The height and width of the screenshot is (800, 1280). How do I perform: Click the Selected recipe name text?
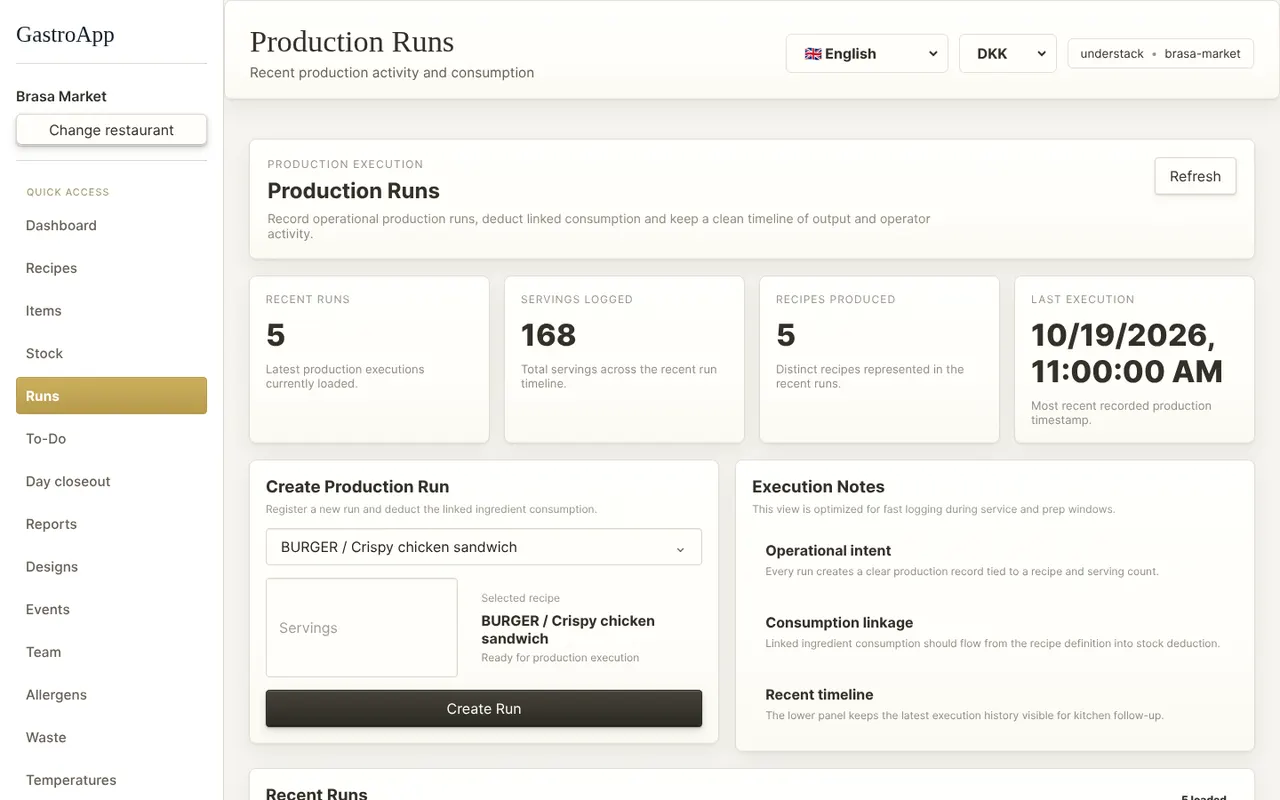pos(568,630)
